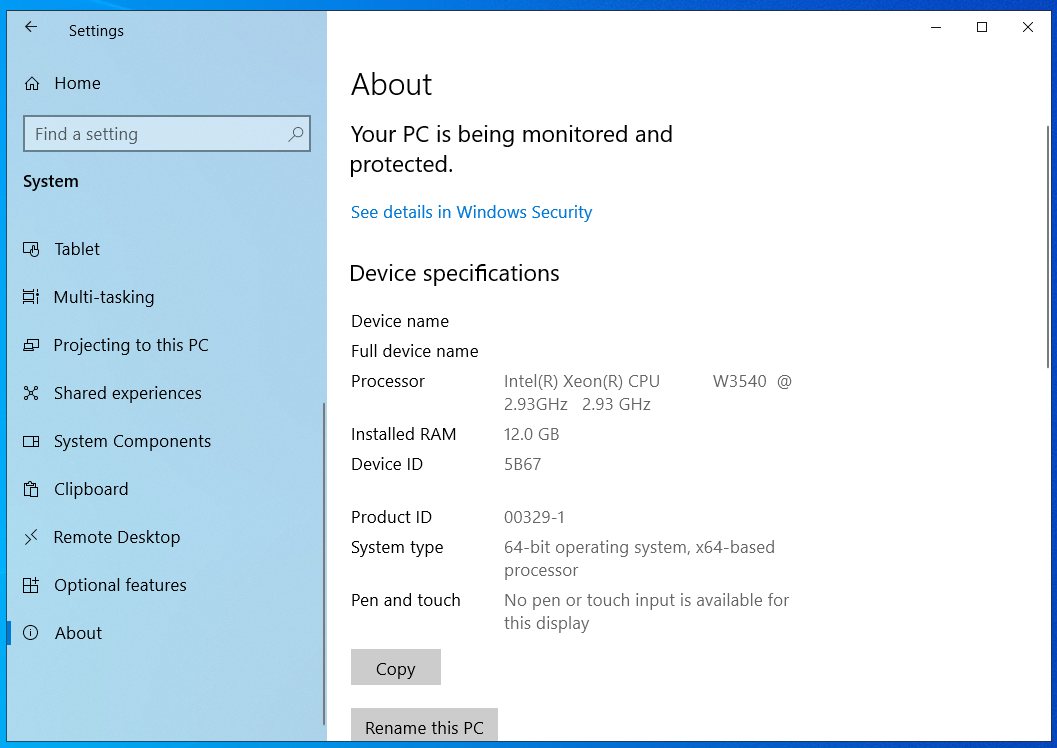Click the main content scrollbar
The image size is (1057, 748).
click(x=1048, y=247)
